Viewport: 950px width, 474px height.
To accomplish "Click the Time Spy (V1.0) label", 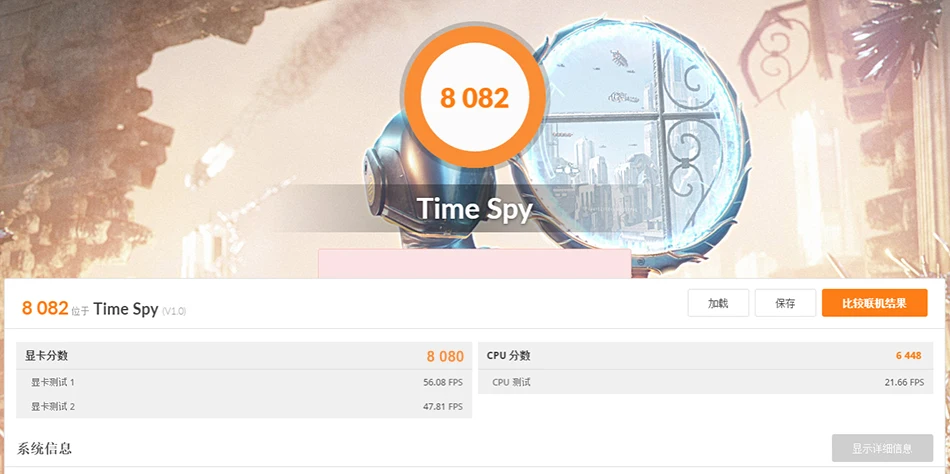I will (x=140, y=310).
